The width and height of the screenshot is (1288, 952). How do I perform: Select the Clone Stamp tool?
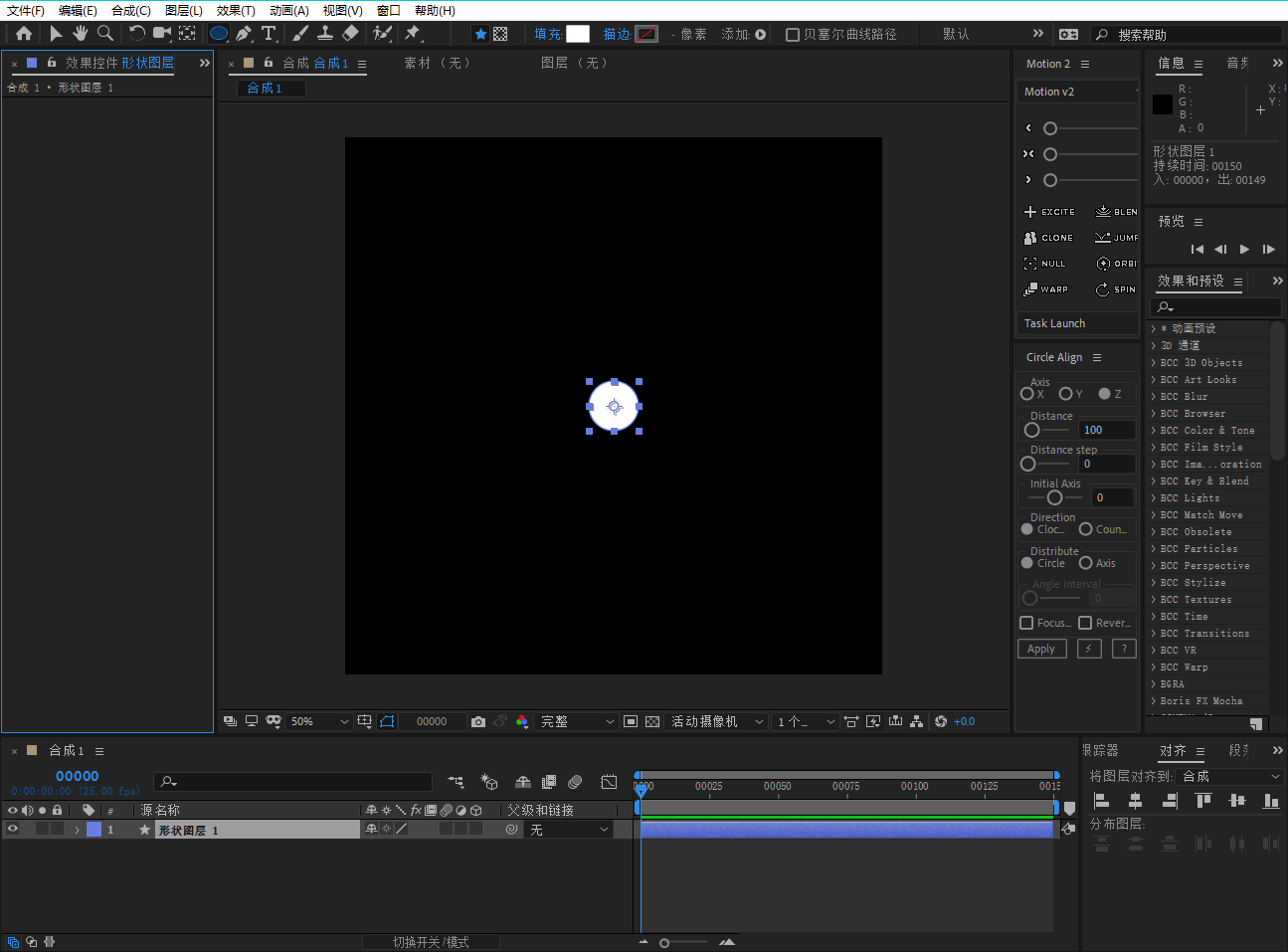325,34
